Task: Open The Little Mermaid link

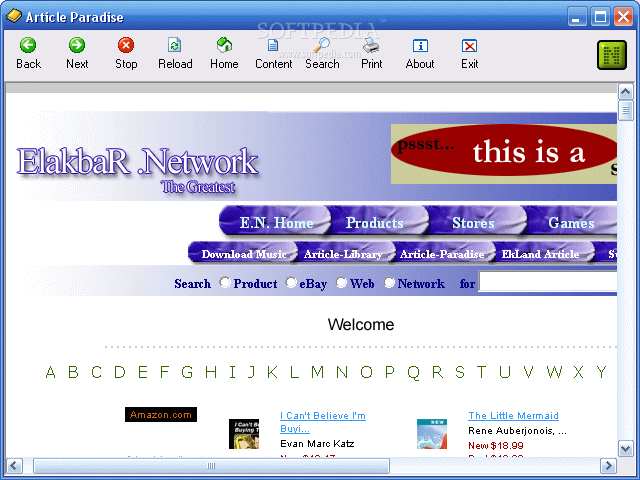Action: point(513,416)
